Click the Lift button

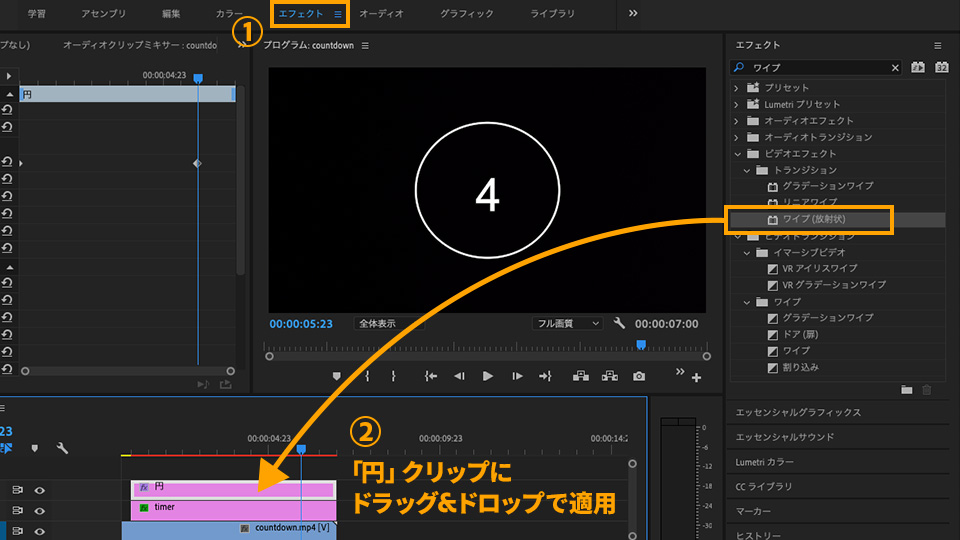pyautogui.click(x=580, y=376)
